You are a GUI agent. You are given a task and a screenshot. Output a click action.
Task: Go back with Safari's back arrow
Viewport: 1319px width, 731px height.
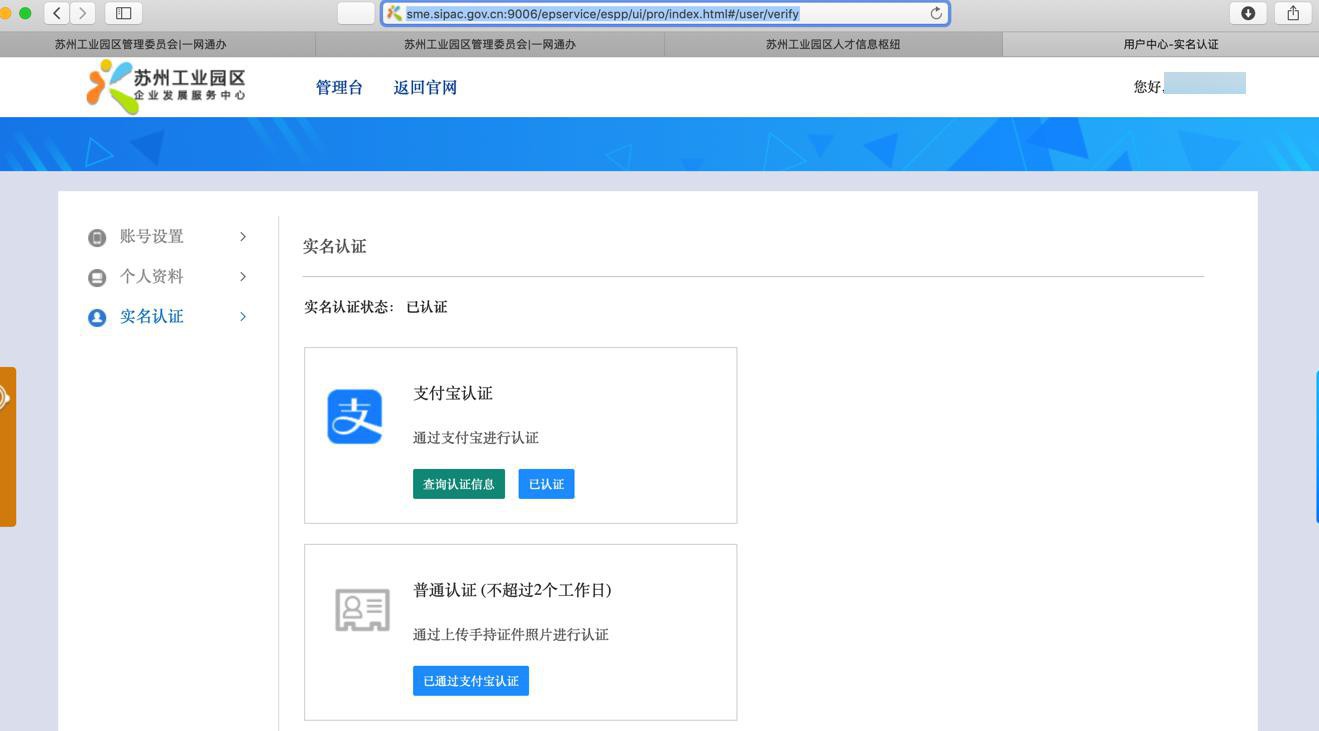click(x=57, y=13)
